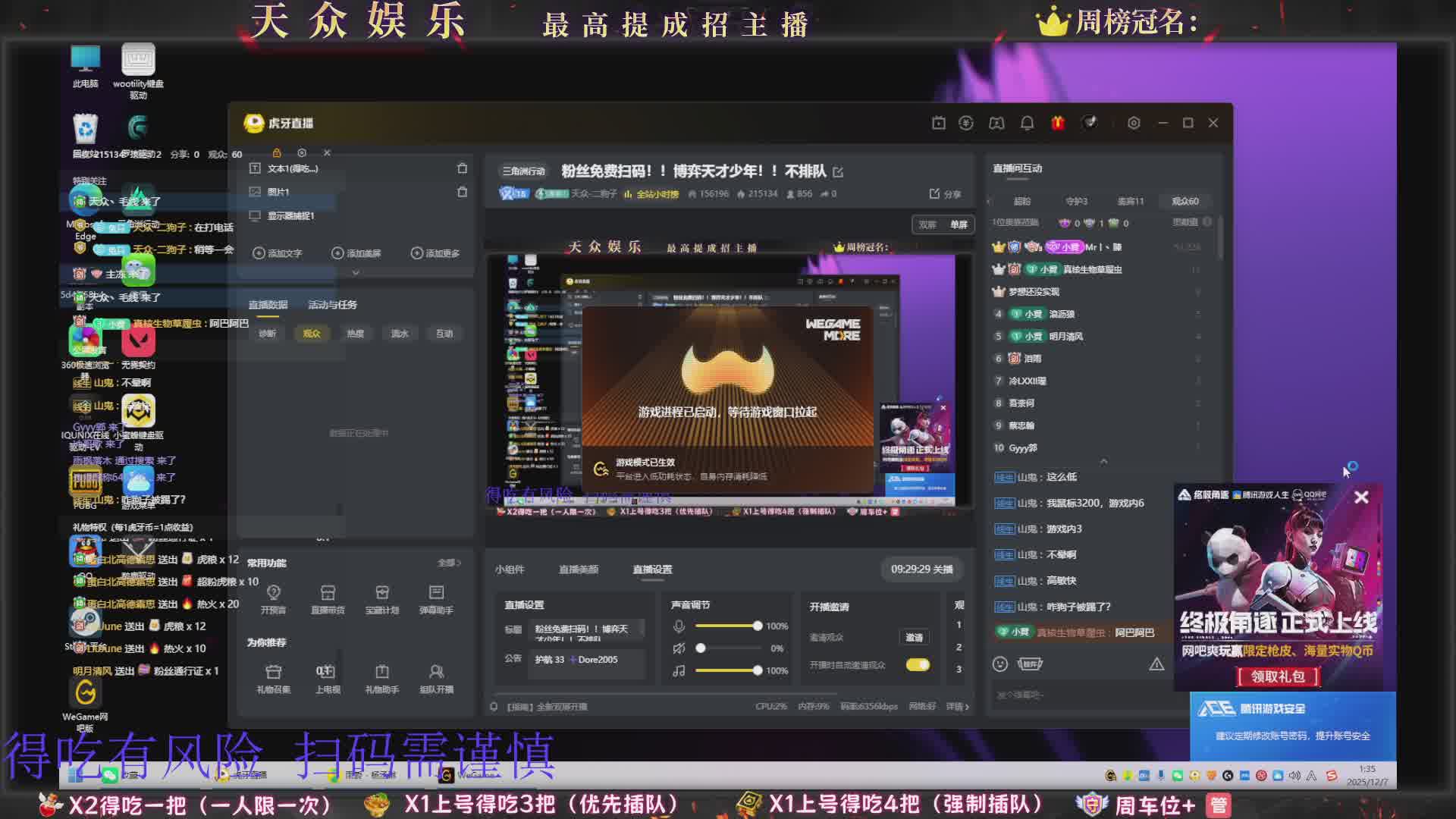Open the emoji picker in chat

click(1000, 664)
